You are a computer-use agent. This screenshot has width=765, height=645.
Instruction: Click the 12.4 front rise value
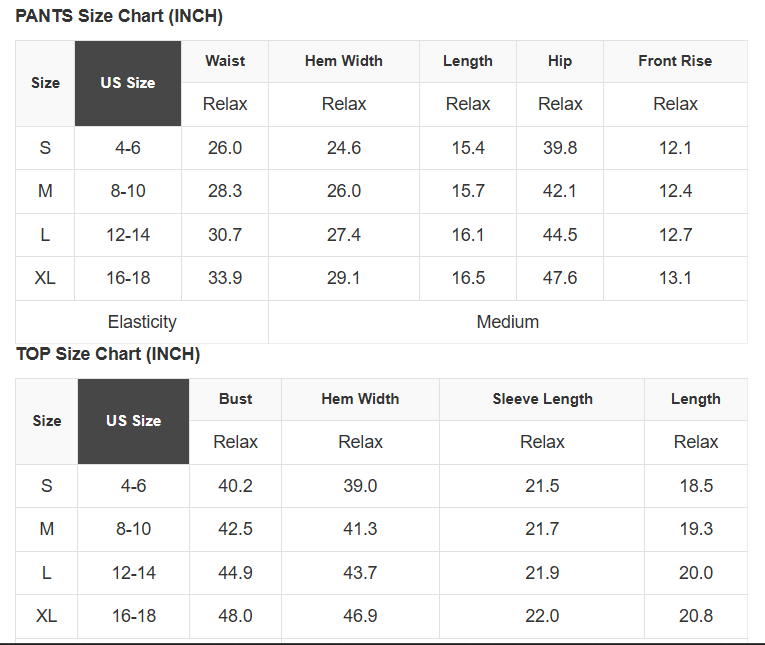[675, 191]
